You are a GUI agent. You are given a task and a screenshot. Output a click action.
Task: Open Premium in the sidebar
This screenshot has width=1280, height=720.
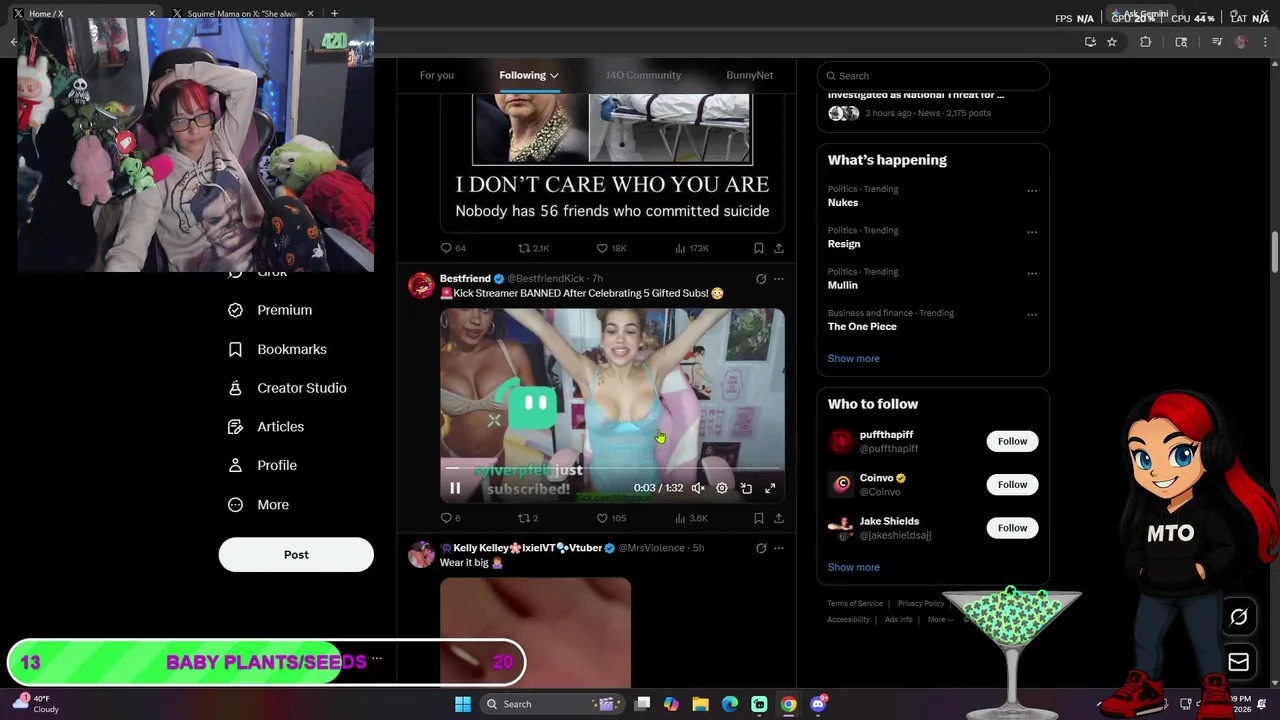click(x=270, y=310)
